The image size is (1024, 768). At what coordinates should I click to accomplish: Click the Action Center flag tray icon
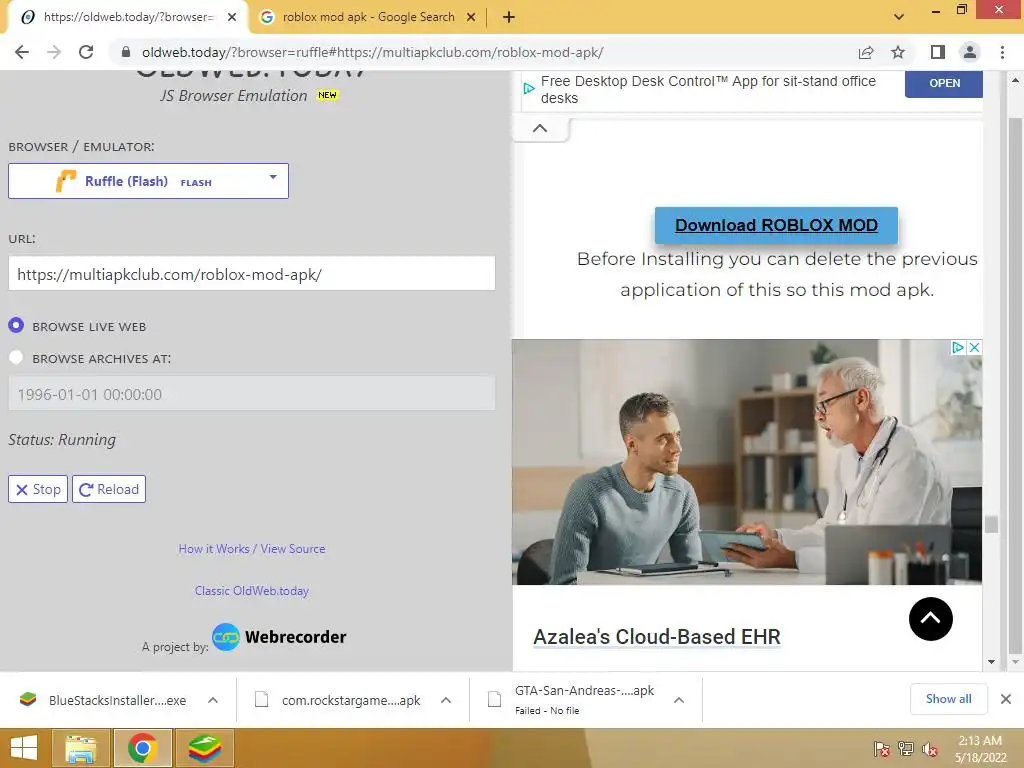[882, 749]
